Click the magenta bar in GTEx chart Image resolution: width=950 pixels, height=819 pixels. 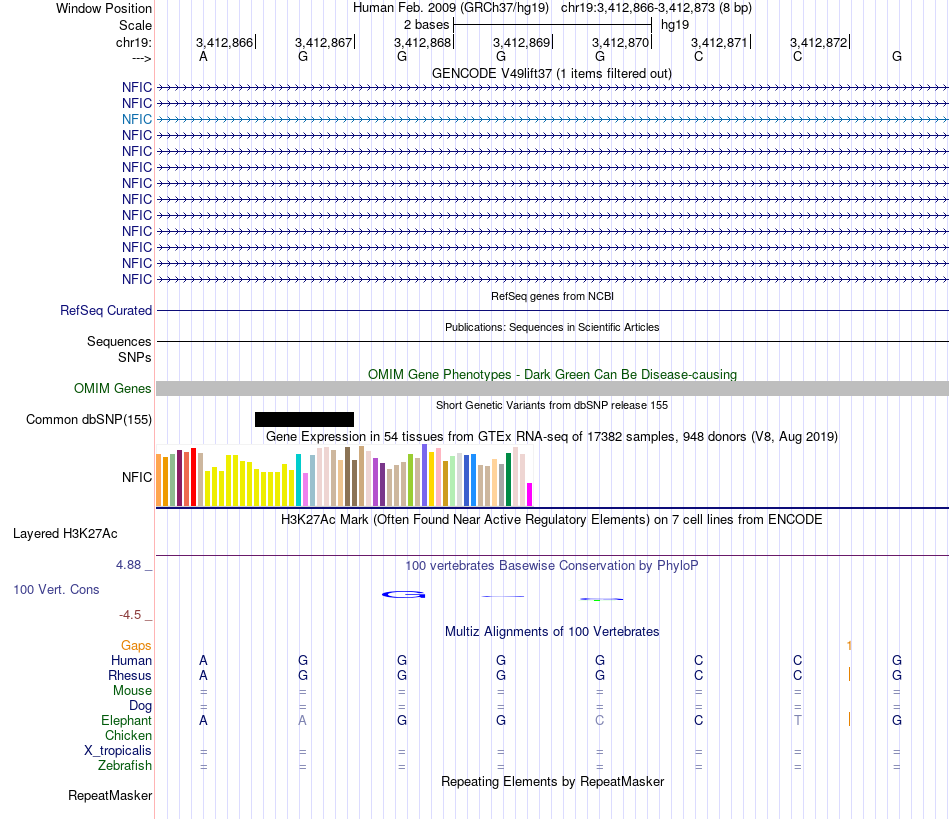530,494
